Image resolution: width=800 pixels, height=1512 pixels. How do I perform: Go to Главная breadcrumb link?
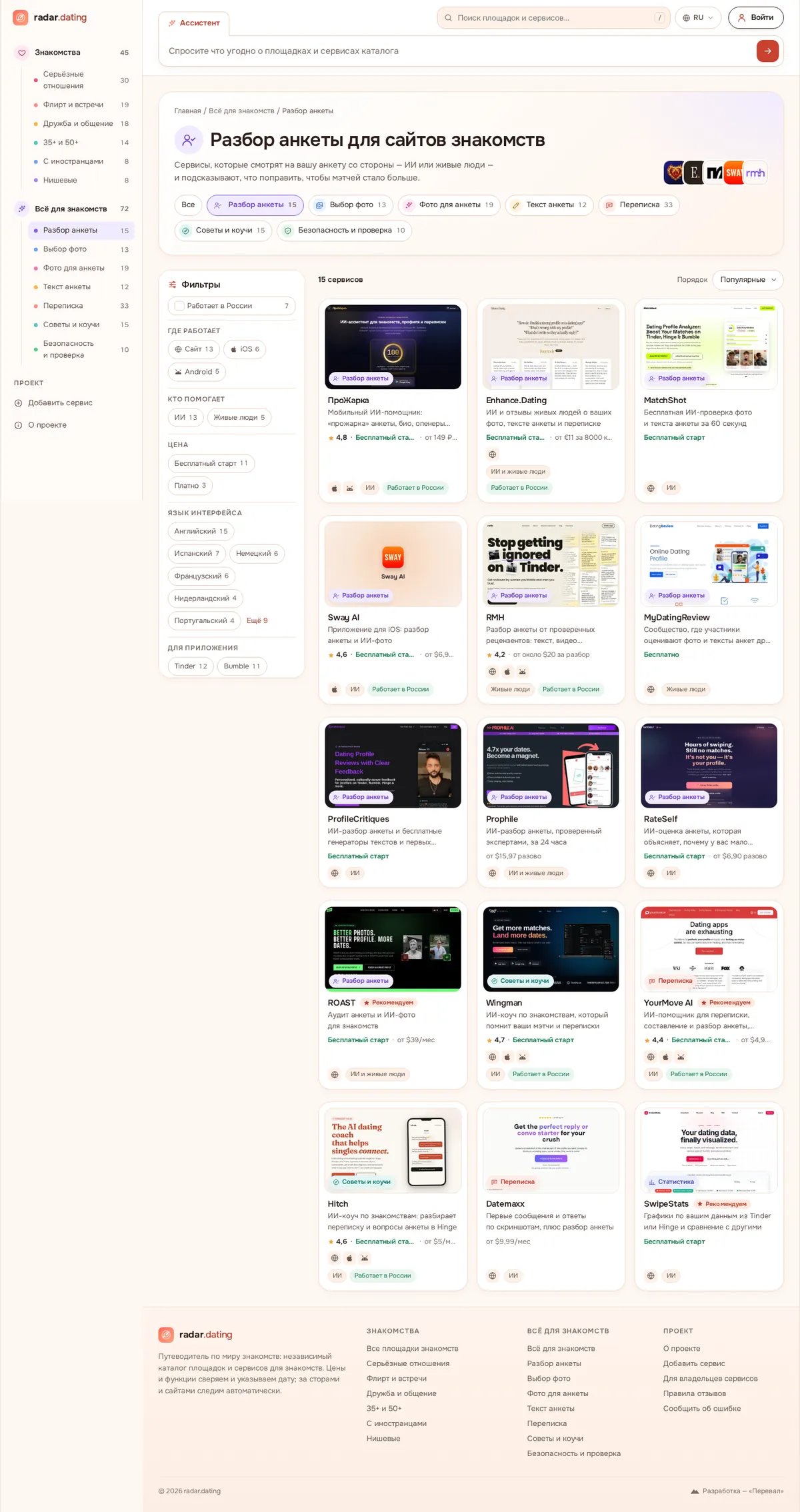coord(187,111)
